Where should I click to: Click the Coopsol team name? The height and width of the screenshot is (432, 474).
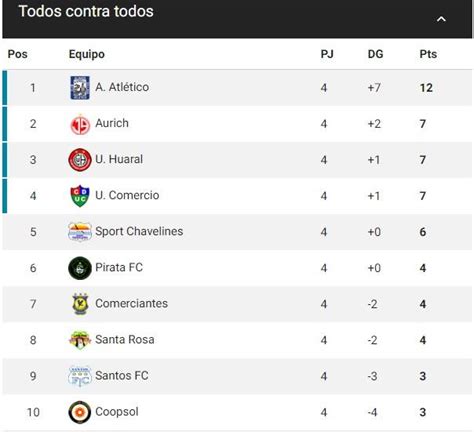pyautogui.click(x=117, y=412)
